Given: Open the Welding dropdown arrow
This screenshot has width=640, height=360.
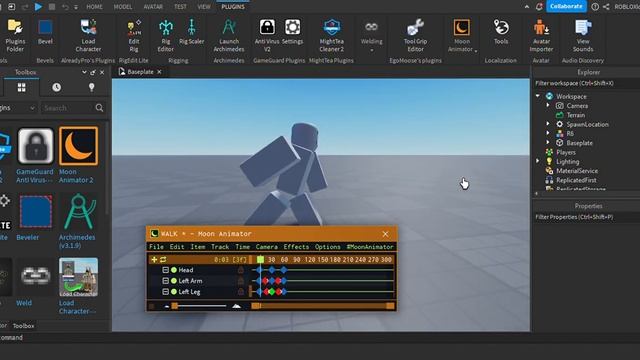Looking at the screenshot, I should tap(372, 51).
